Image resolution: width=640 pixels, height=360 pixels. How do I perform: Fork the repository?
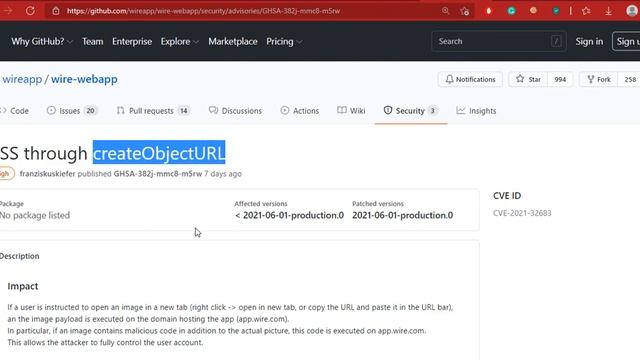[x=599, y=79]
